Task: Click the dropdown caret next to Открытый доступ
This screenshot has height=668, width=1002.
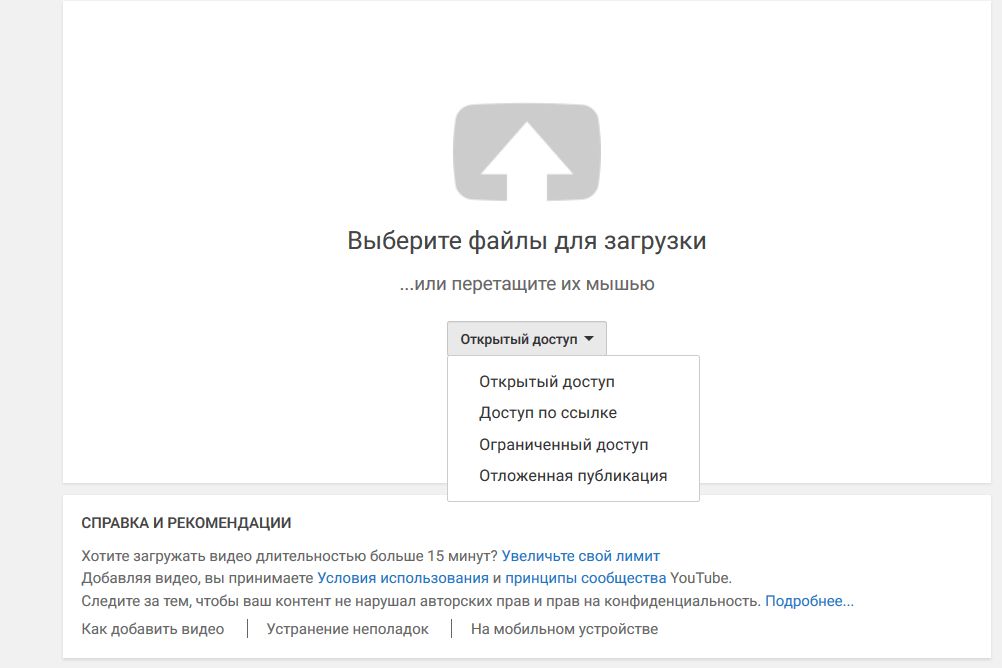Action: point(589,339)
